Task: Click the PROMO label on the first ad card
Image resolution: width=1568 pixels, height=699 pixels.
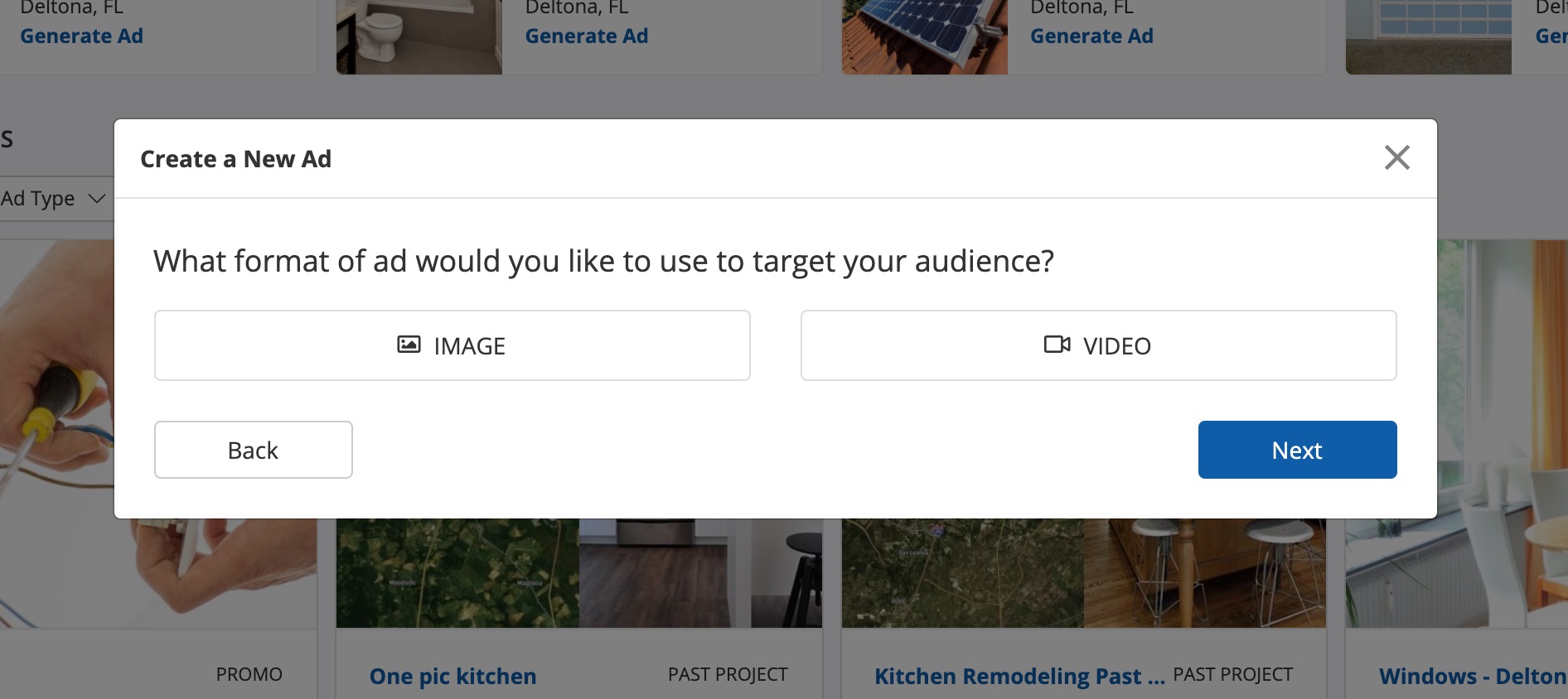Action: [249, 674]
